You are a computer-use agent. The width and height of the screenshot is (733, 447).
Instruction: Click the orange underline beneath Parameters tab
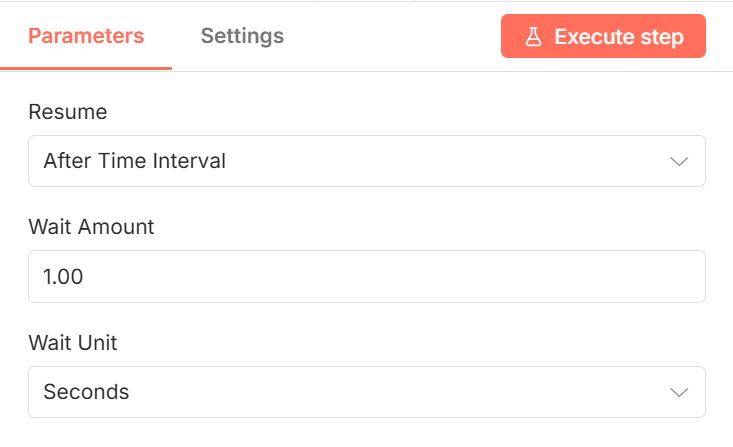click(86, 68)
